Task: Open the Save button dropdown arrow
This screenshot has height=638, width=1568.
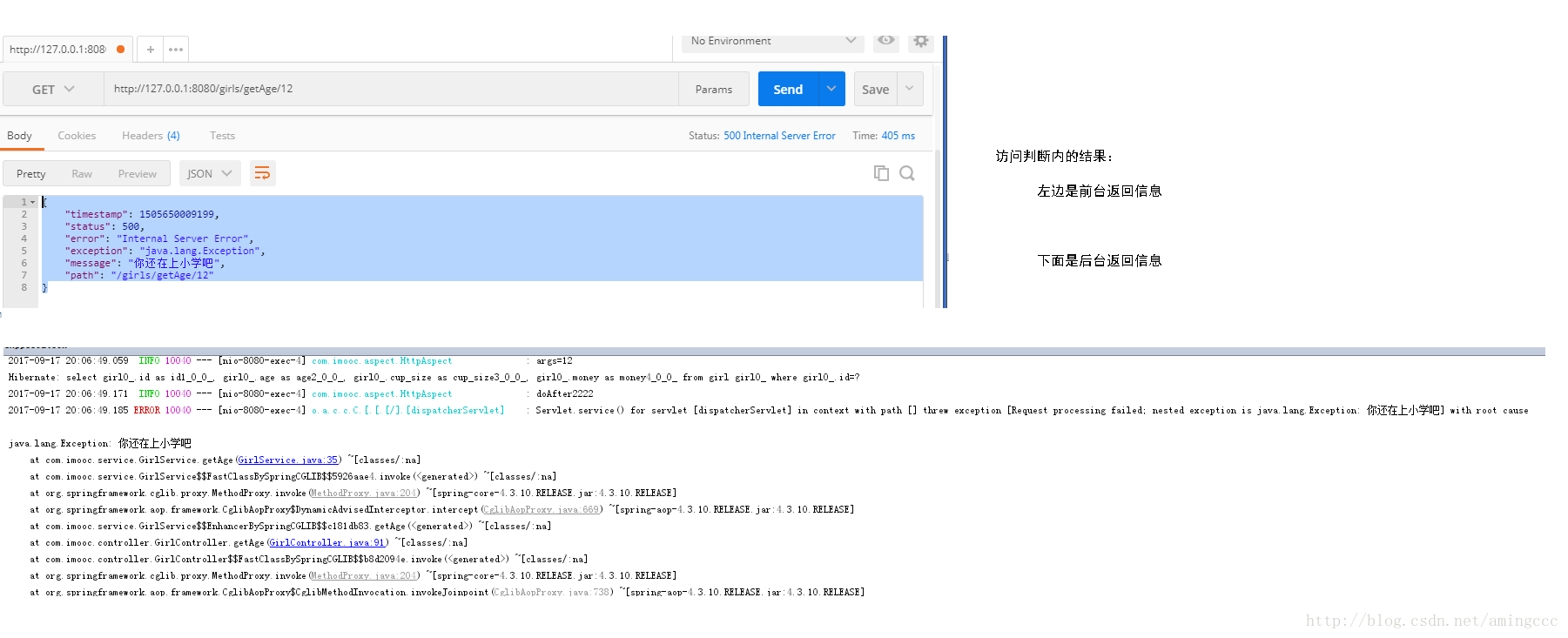Action: [910, 89]
